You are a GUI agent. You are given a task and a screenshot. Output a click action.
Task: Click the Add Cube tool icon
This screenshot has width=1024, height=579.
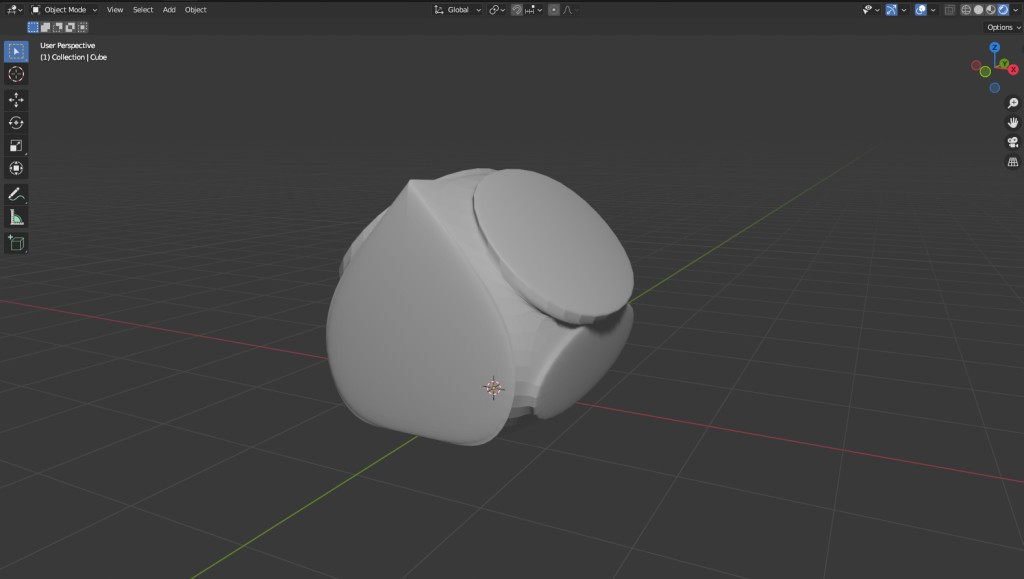click(x=16, y=243)
